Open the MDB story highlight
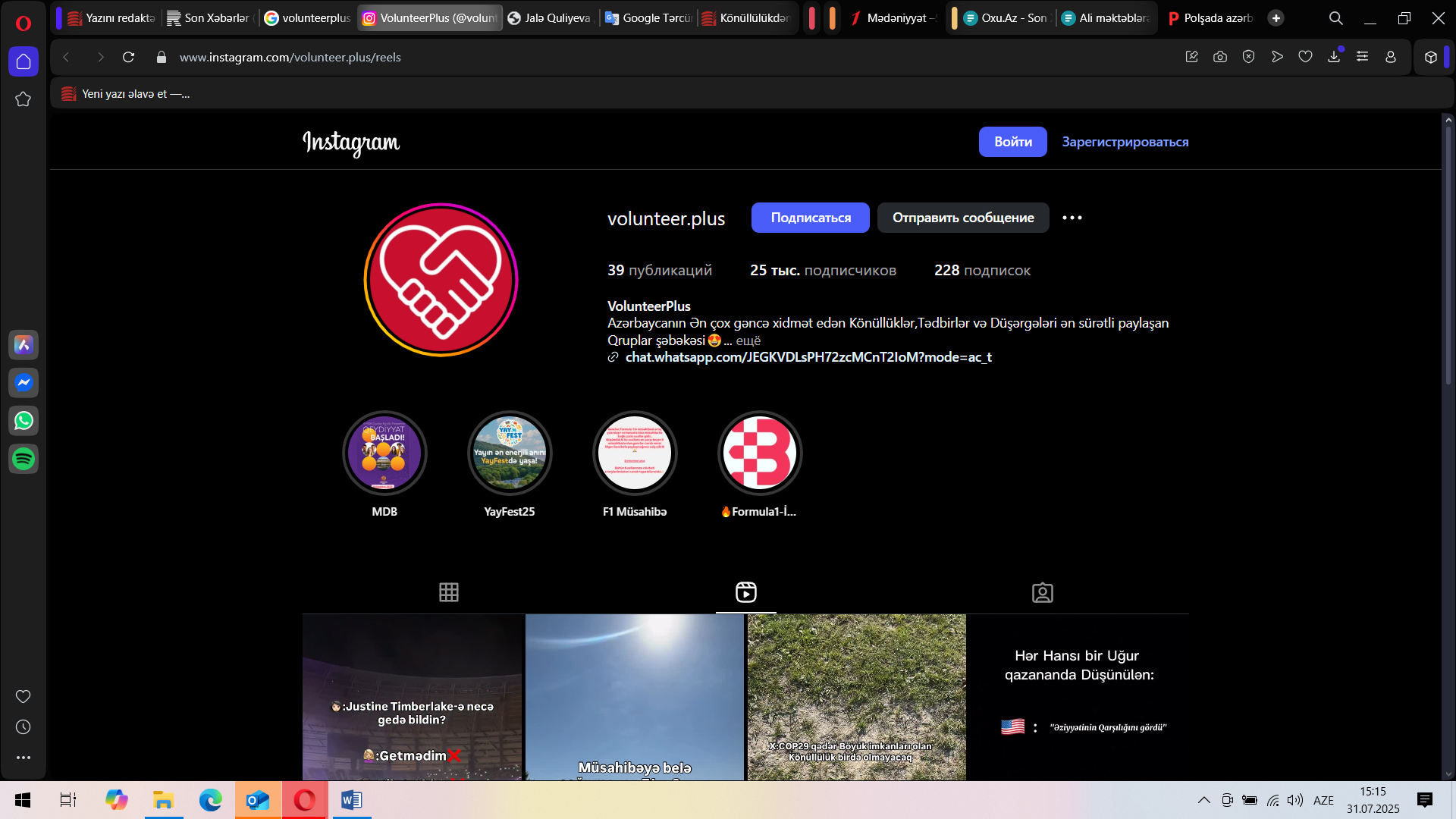The image size is (1456, 819). (x=384, y=453)
